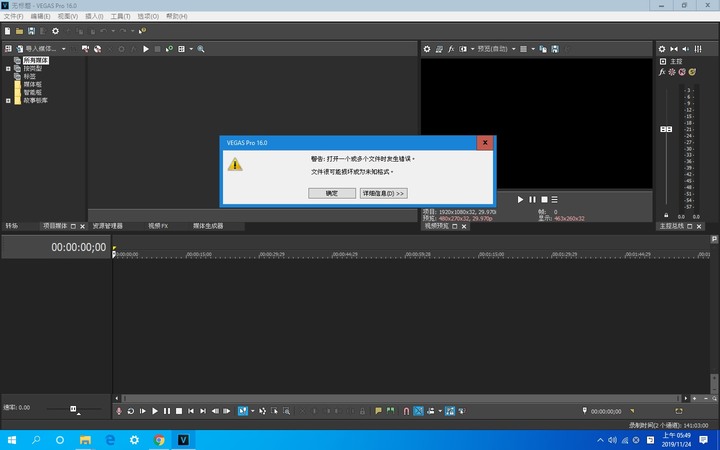Screen dimensions: 720x450
Task: Open overlays dropdown arrow in video preview
Action: [533, 49]
